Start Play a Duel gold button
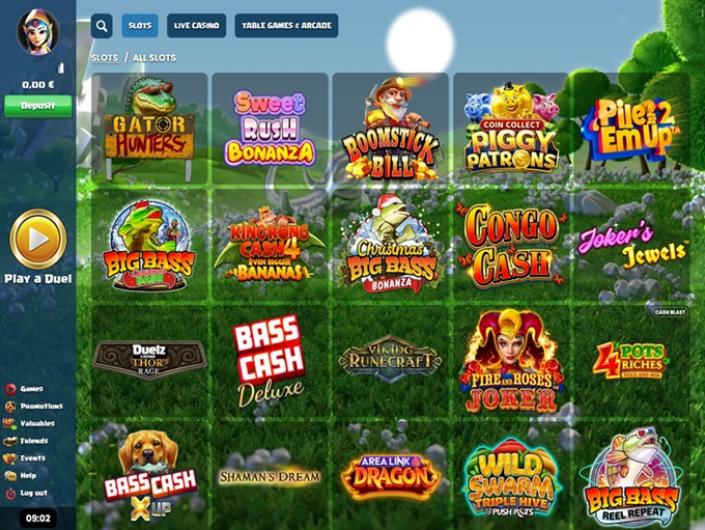The width and height of the screenshot is (705, 530). 38,239
